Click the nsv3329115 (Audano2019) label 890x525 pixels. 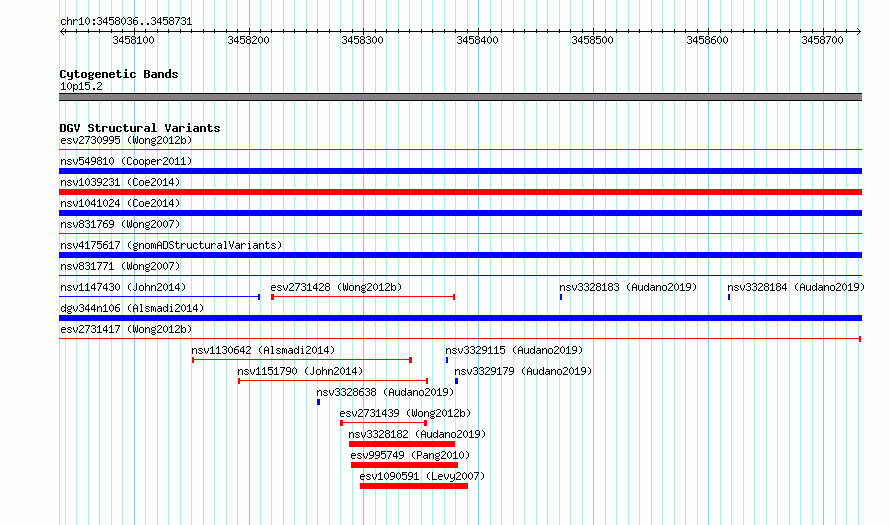514,350
